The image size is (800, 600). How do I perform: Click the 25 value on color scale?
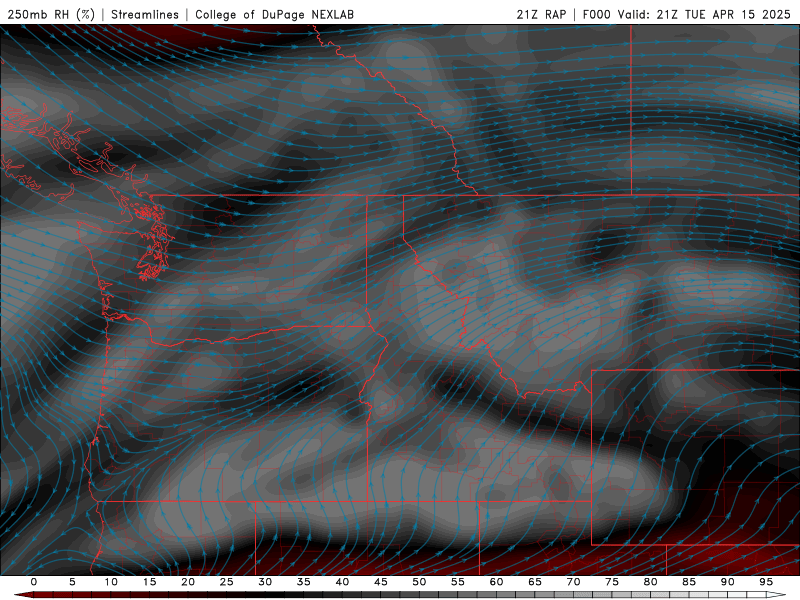click(x=227, y=582)
